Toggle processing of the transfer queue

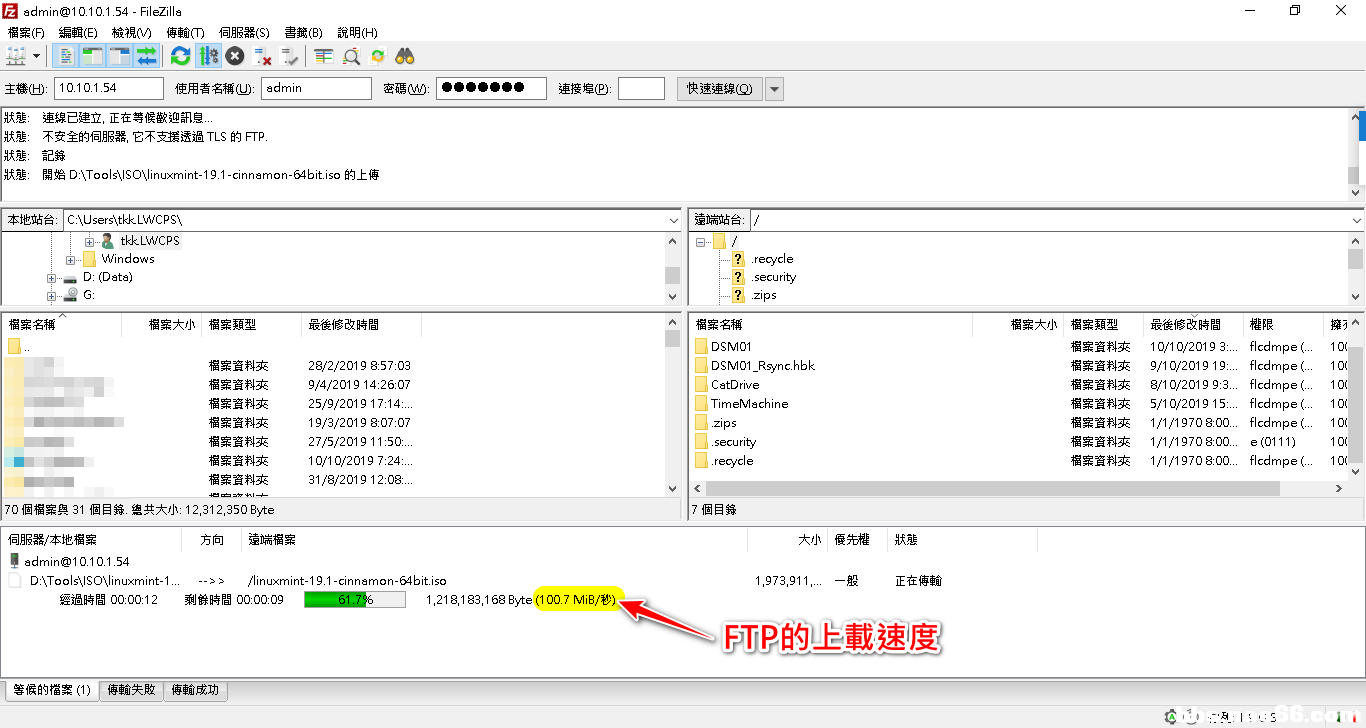(208, 56)
